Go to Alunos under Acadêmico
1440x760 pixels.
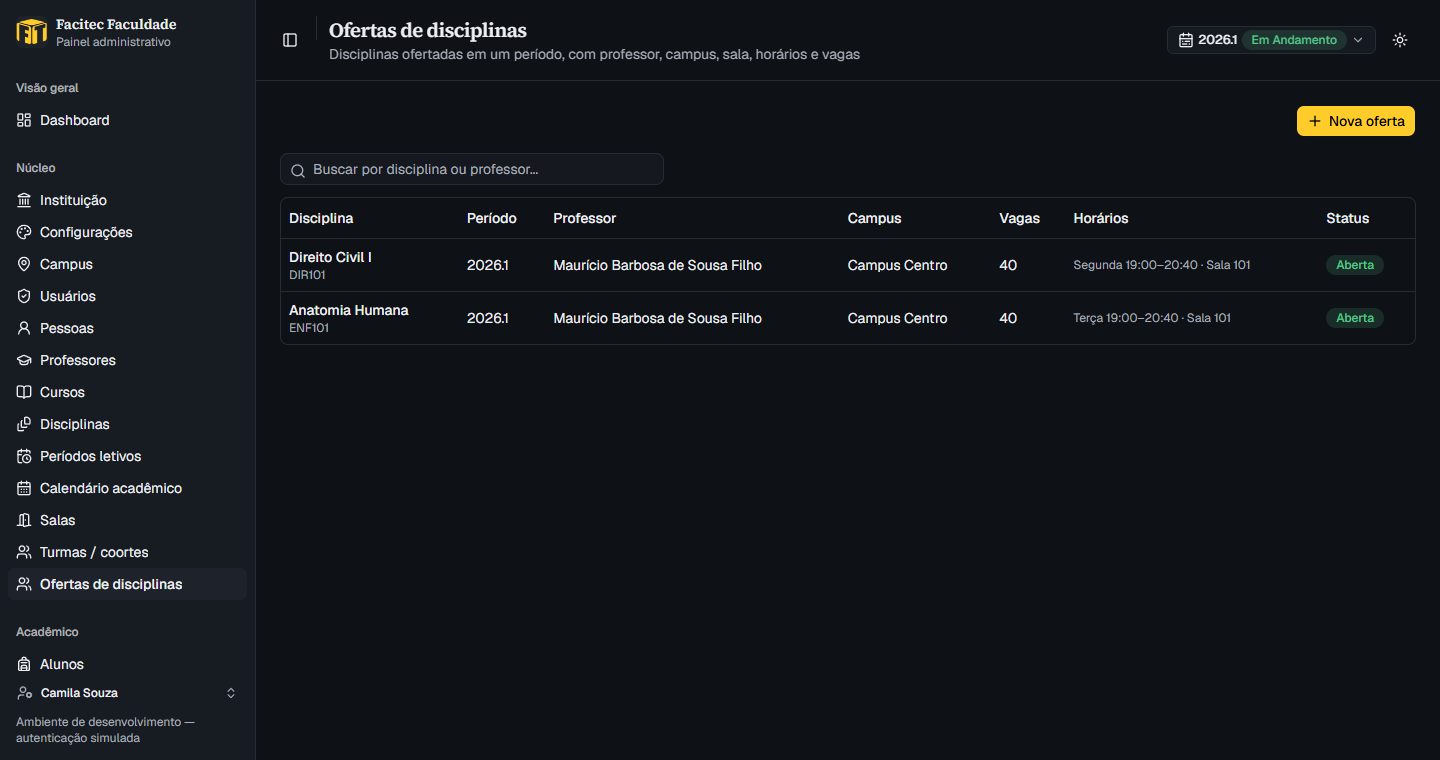(x=127, y=664)
